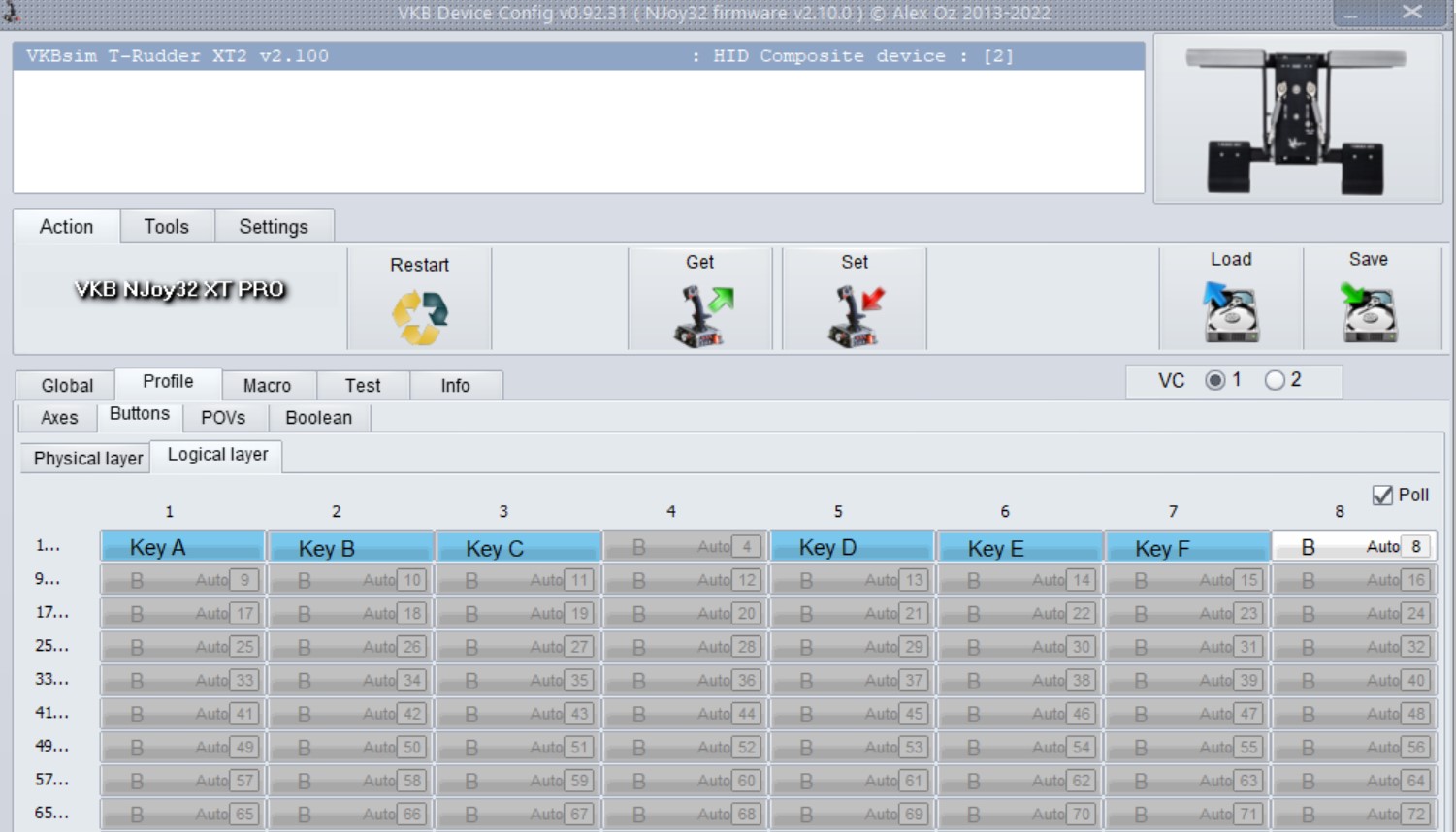The image size is (1456, 832).
Task: Click the Key A button cell
Action: click(x=182, y=548)
